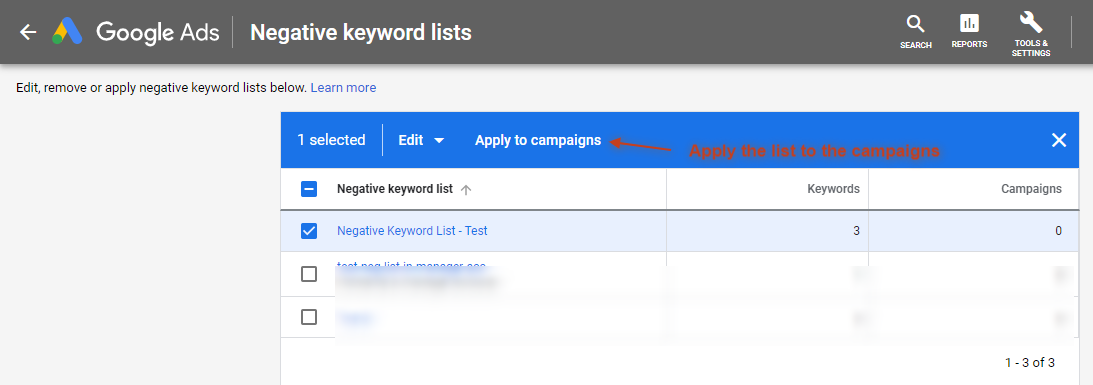Sort by Keywords column header
Viewport: 1093px width, 385px height.
833,189
